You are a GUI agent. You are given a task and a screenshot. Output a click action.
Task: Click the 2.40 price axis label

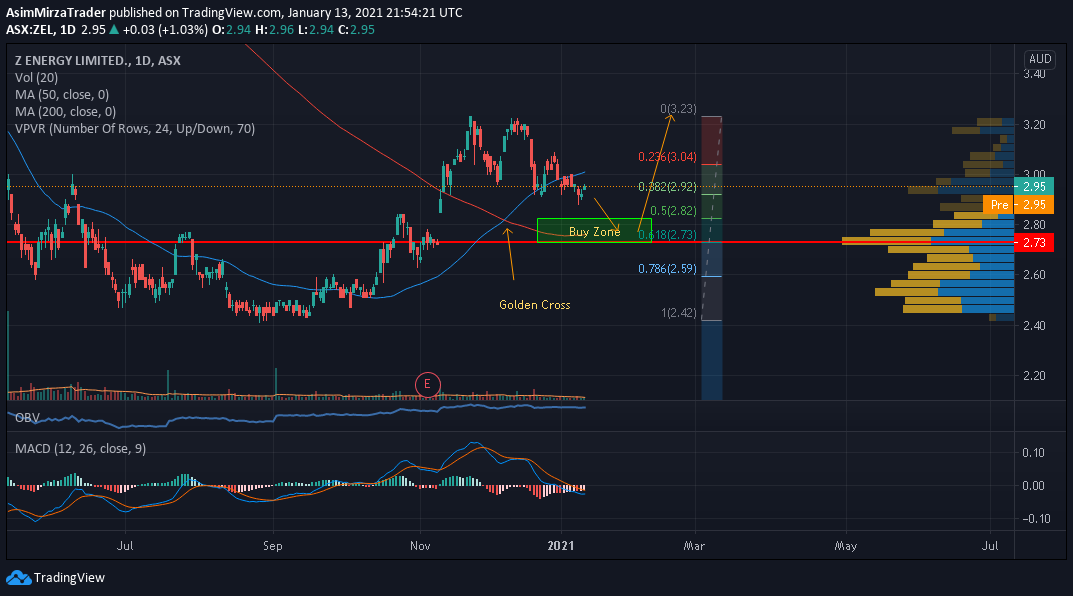tap(1034, 325)
